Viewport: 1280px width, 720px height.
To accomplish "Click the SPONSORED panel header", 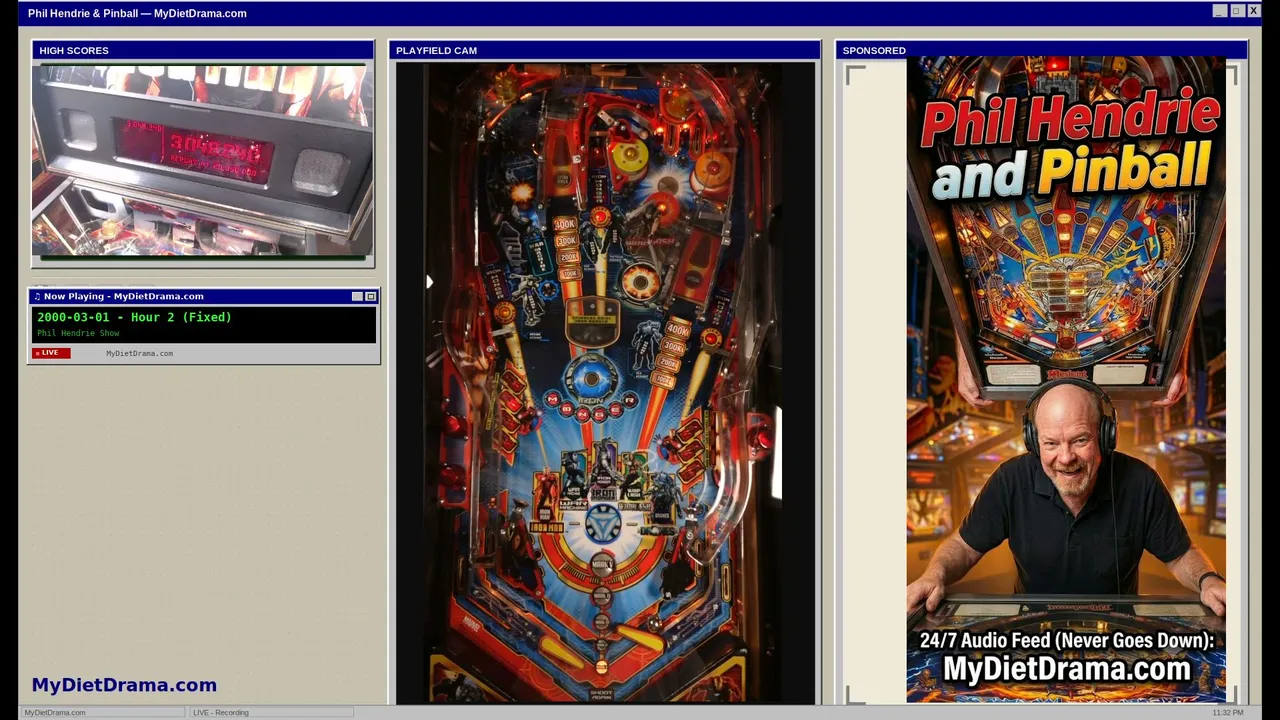I will [x=1041, y=50].
